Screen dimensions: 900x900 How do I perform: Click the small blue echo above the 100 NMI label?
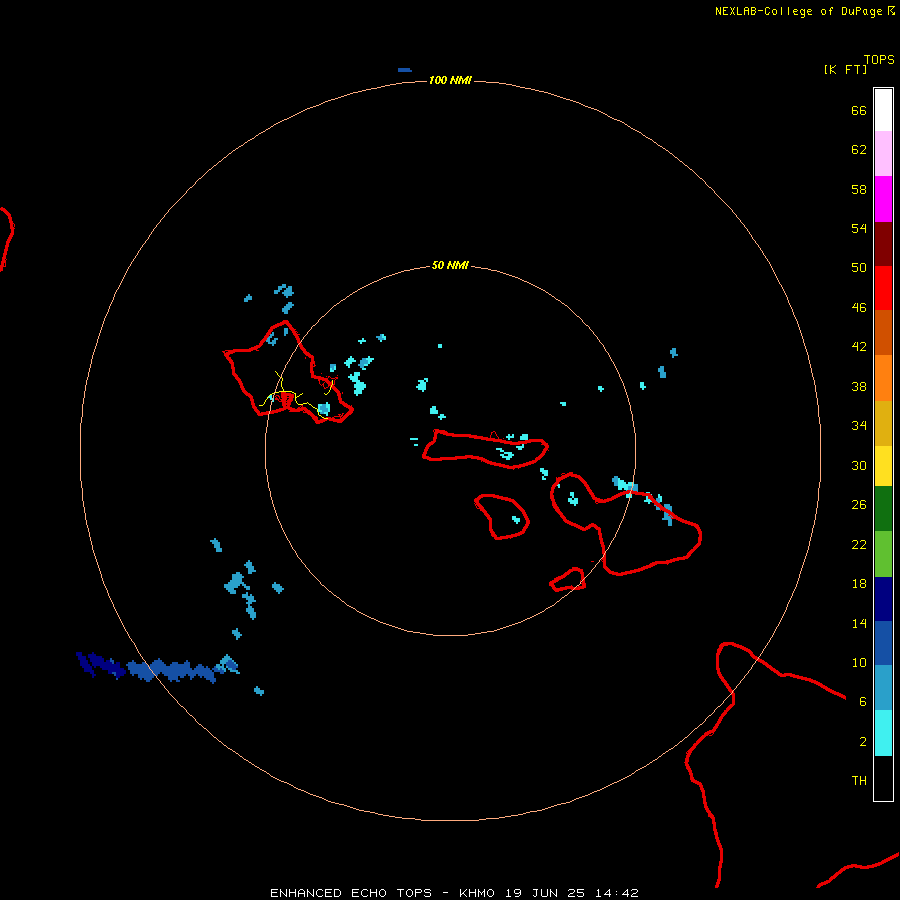405,70
